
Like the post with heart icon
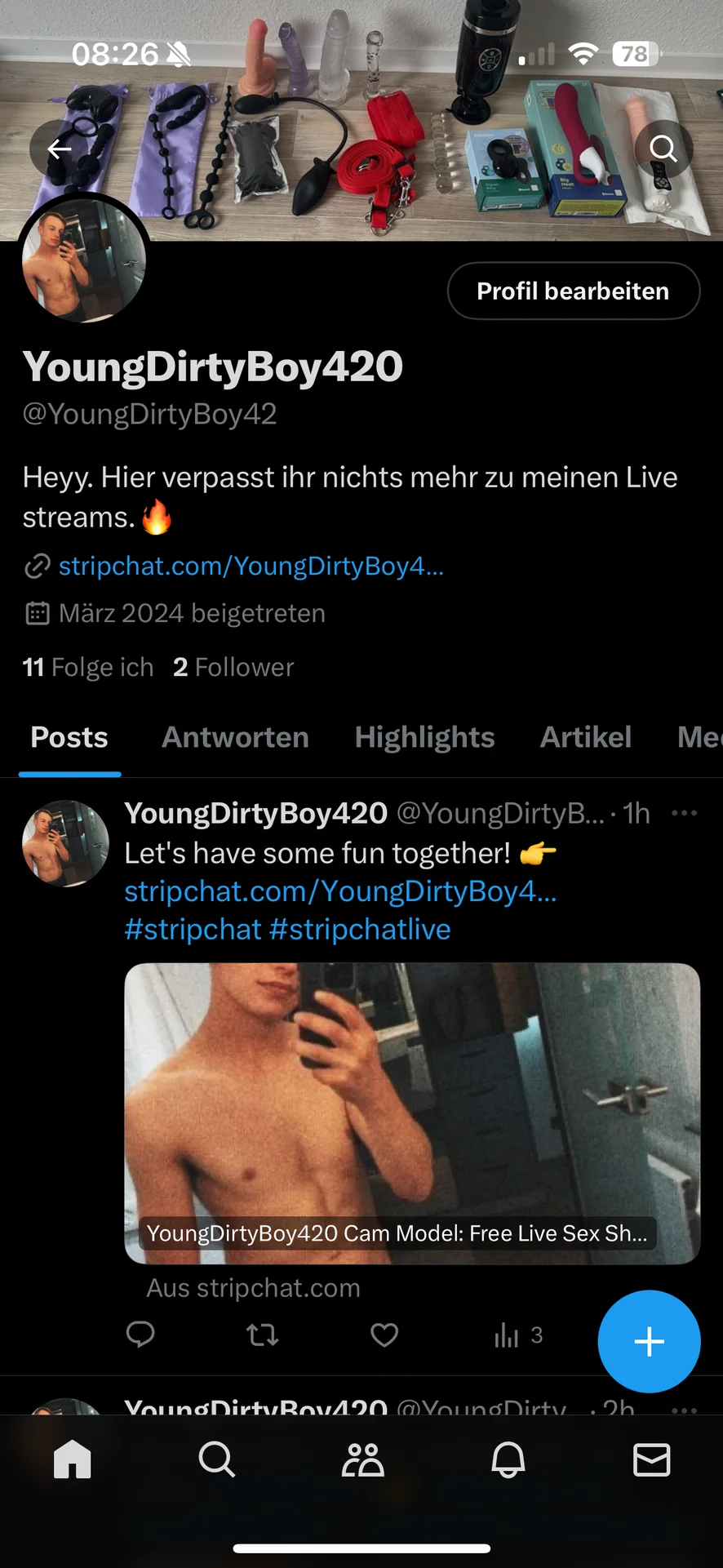tap(384, 1335)
